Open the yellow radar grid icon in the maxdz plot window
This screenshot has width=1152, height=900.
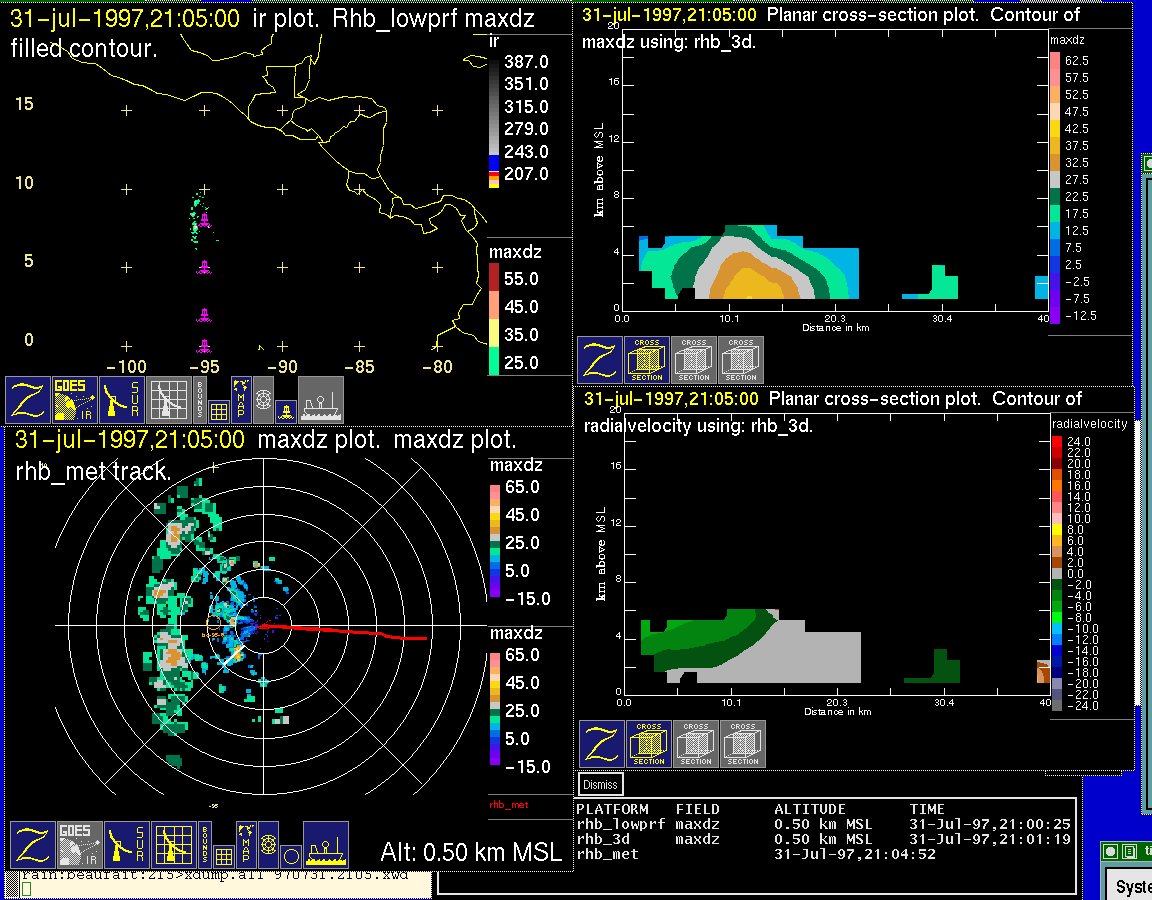172,845
